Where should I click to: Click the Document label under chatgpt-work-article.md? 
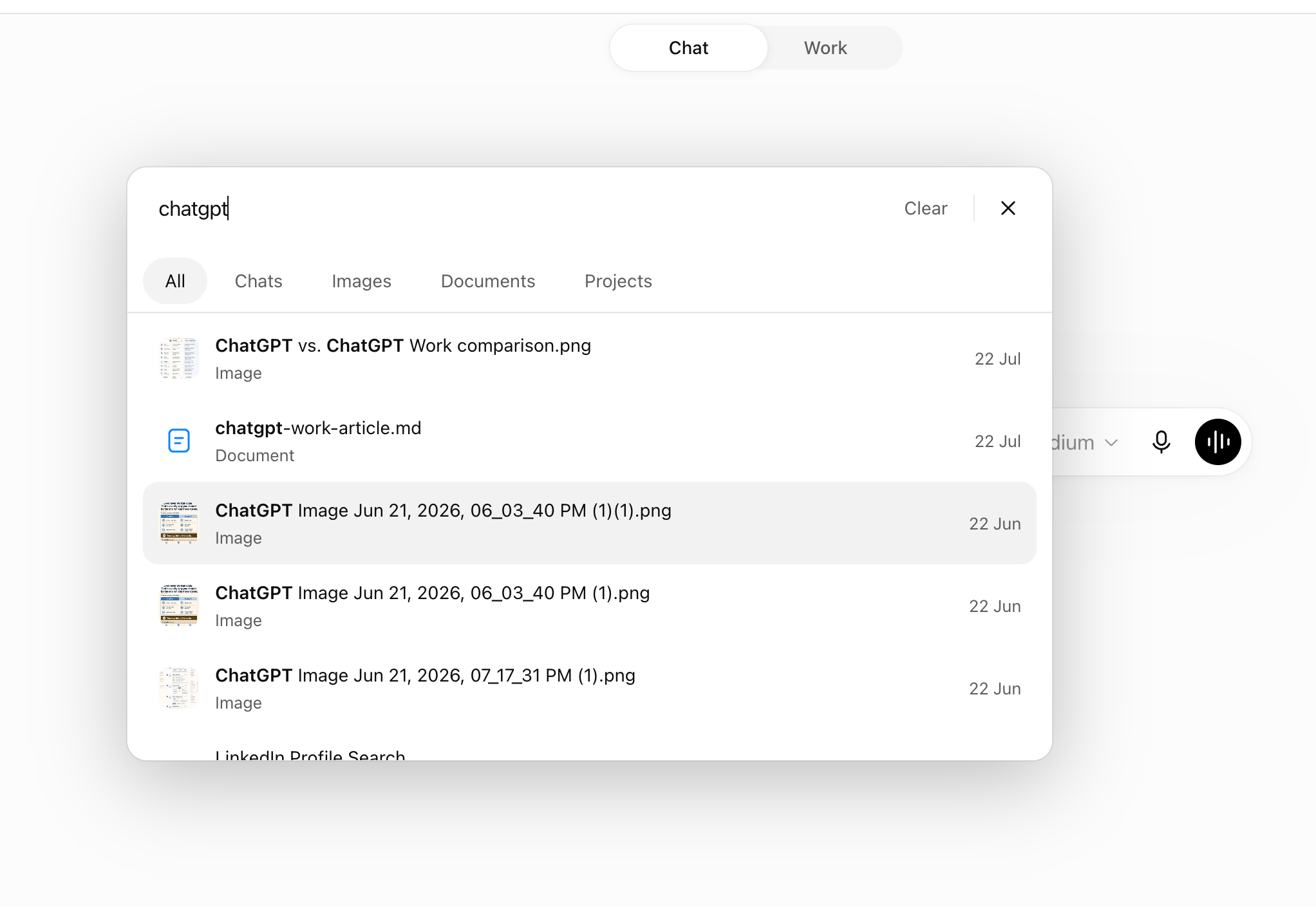pyautogui.click(x=255, y=455)
